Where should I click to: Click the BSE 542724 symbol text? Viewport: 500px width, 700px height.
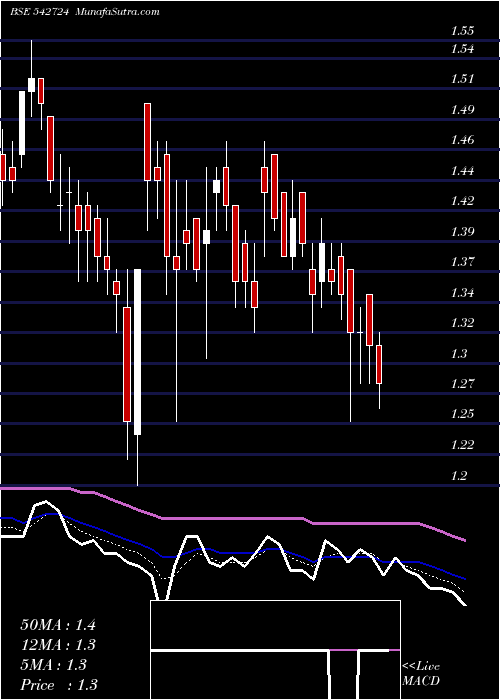(39, 12)
